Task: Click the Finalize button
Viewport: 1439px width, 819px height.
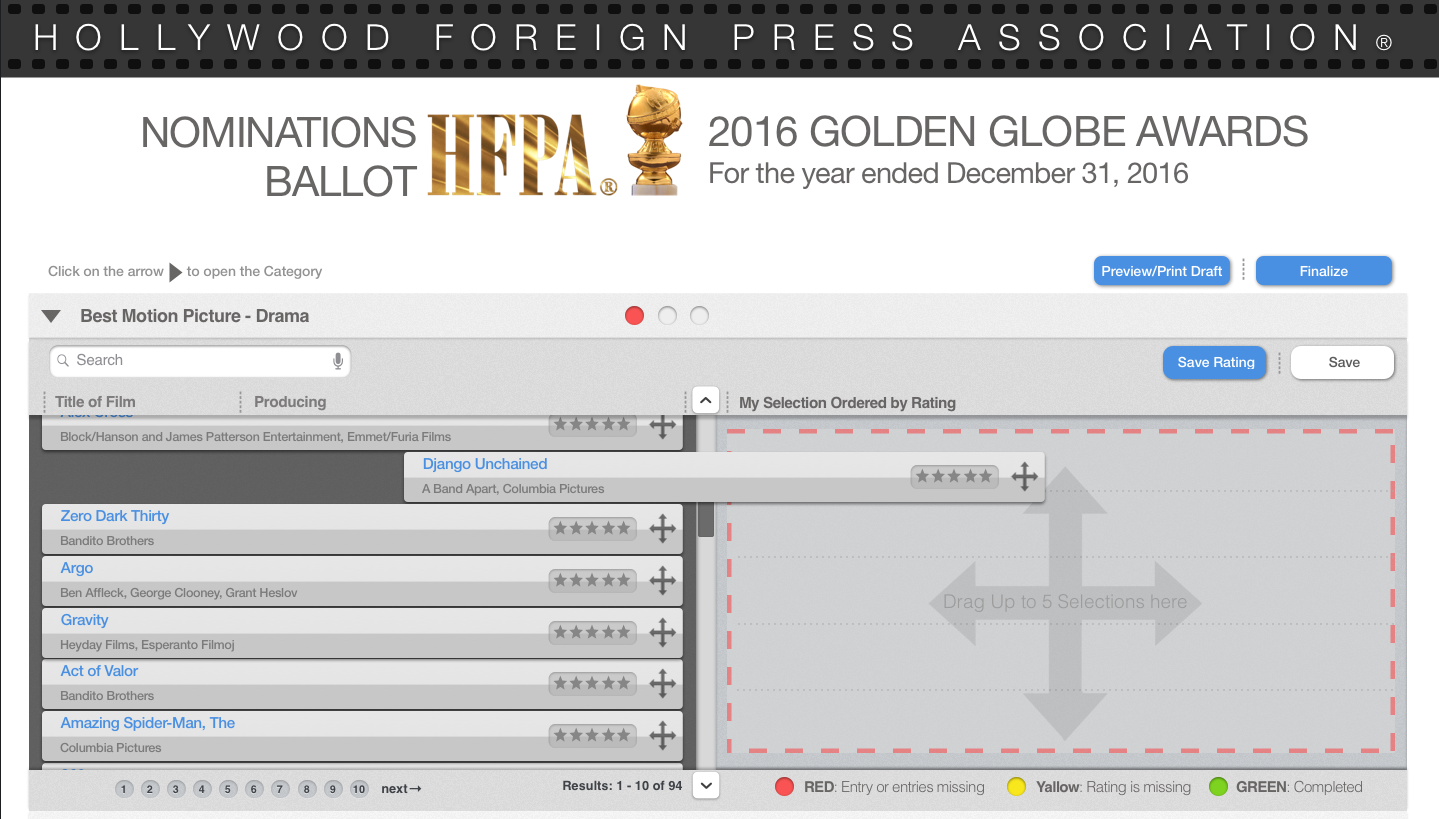Action: 1323,271
